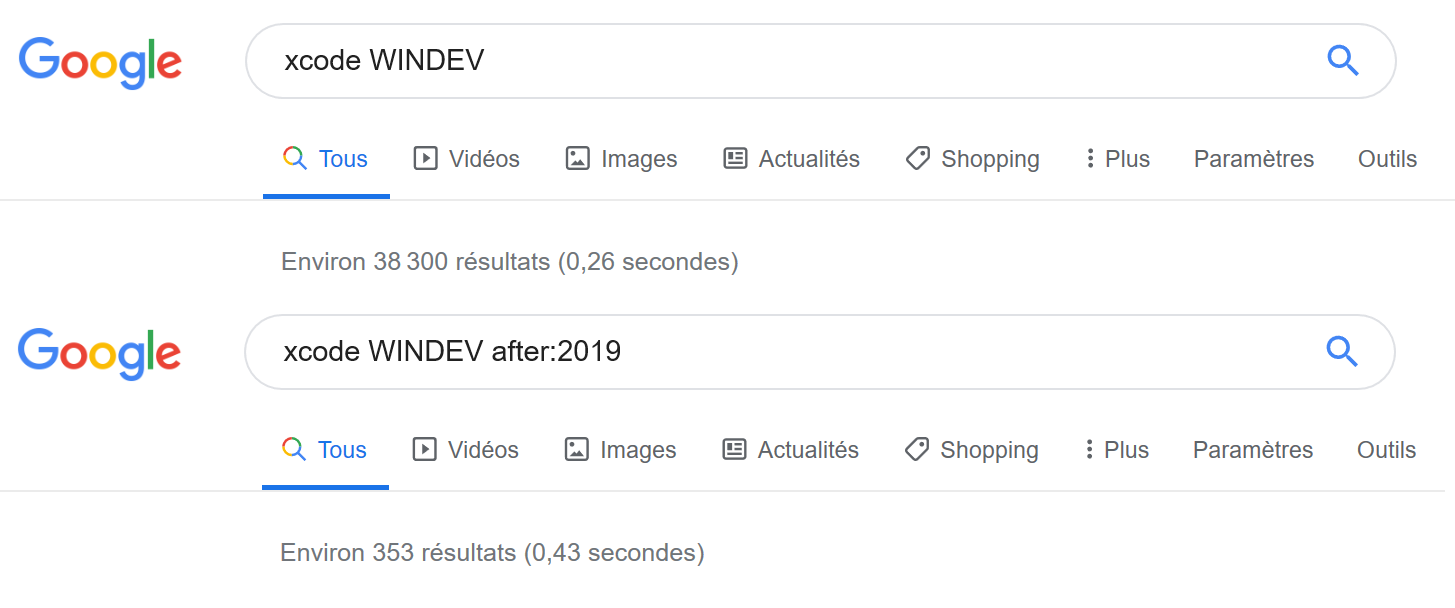1455x608 pixels.
Task: Select the Shopping price-tag icon
Action: tap(916, 158)
